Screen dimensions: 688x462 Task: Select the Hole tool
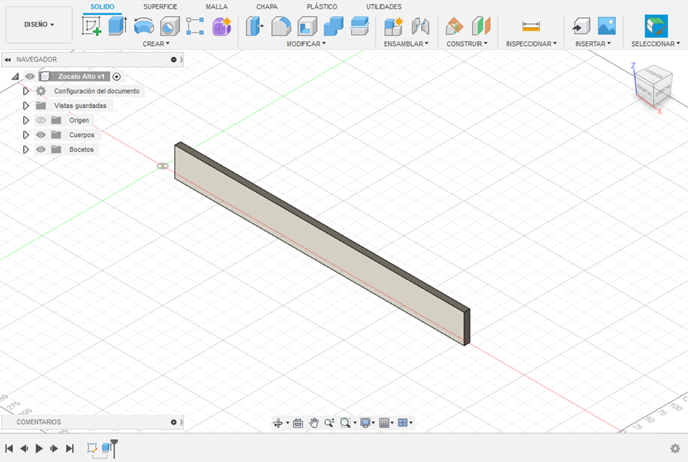(170, 26)
